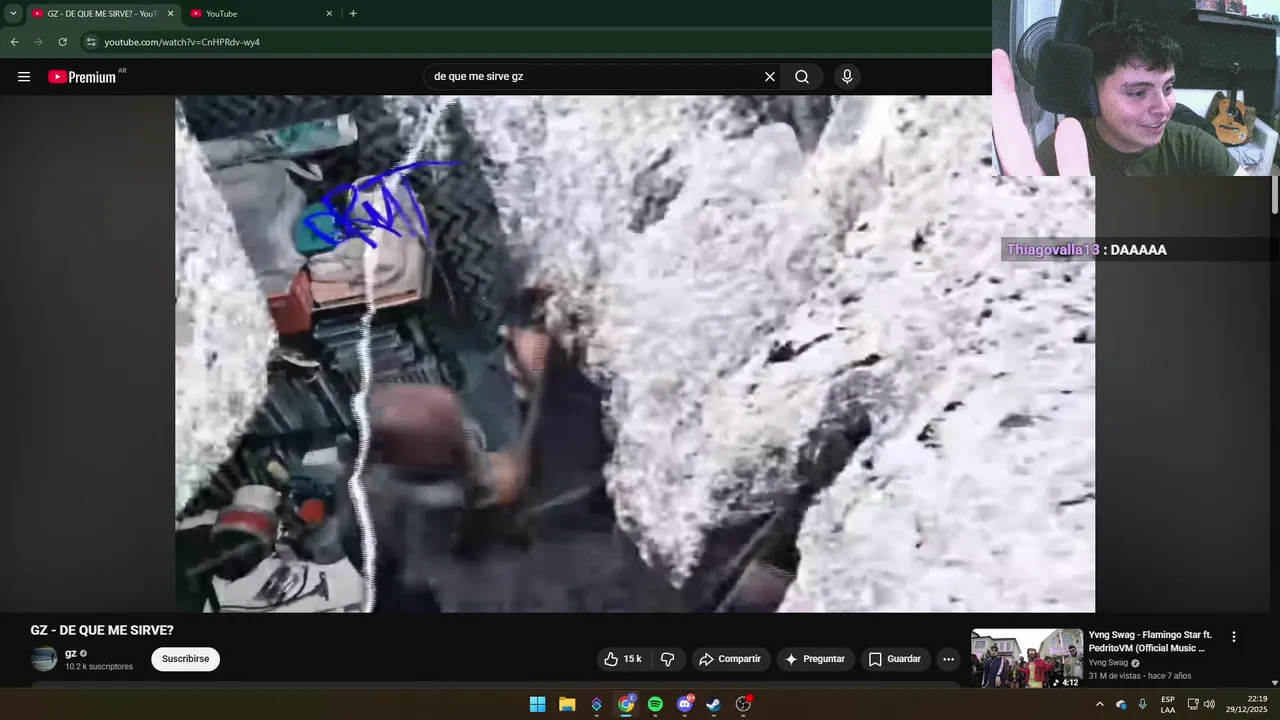Like the video with thumbs up
Image resolution: width=1280 pixels, height=720 pixels.
[611, 659]
